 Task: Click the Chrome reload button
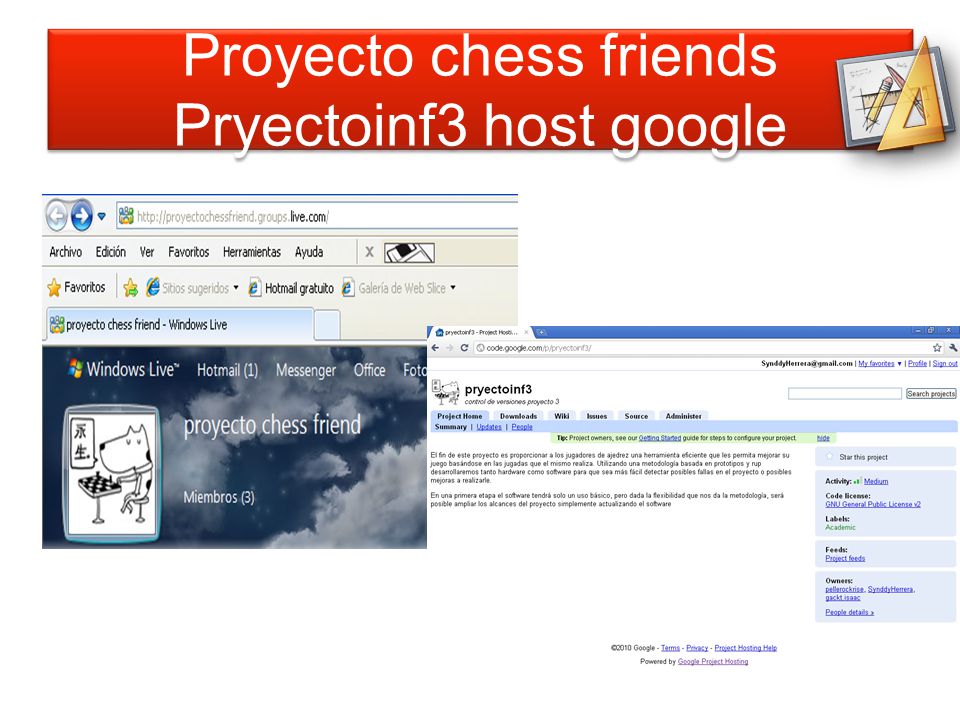pyautogui.click(x=464, y=348)
